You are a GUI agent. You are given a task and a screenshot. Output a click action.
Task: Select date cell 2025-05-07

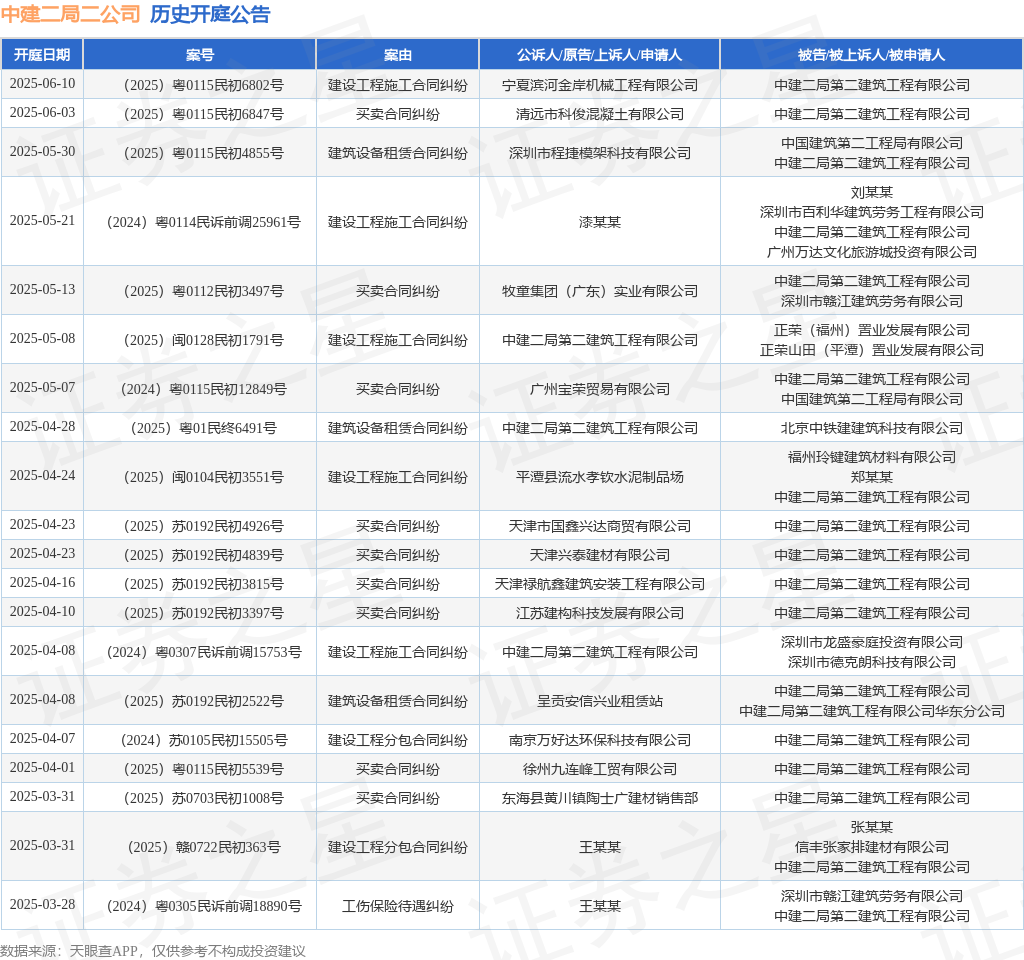[x=42, y=387]
